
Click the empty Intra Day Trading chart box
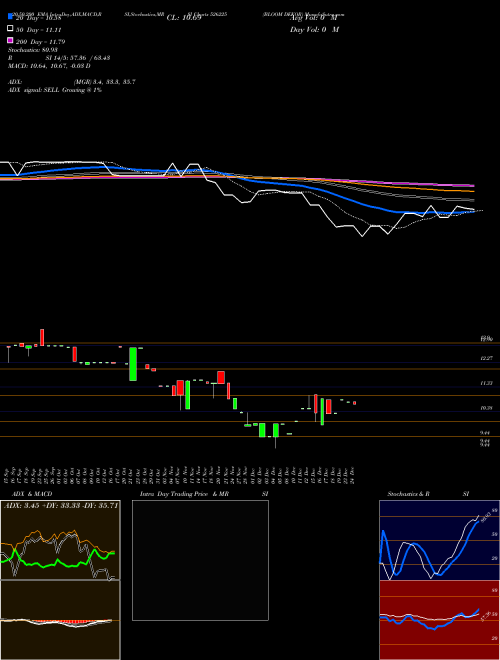200,560
